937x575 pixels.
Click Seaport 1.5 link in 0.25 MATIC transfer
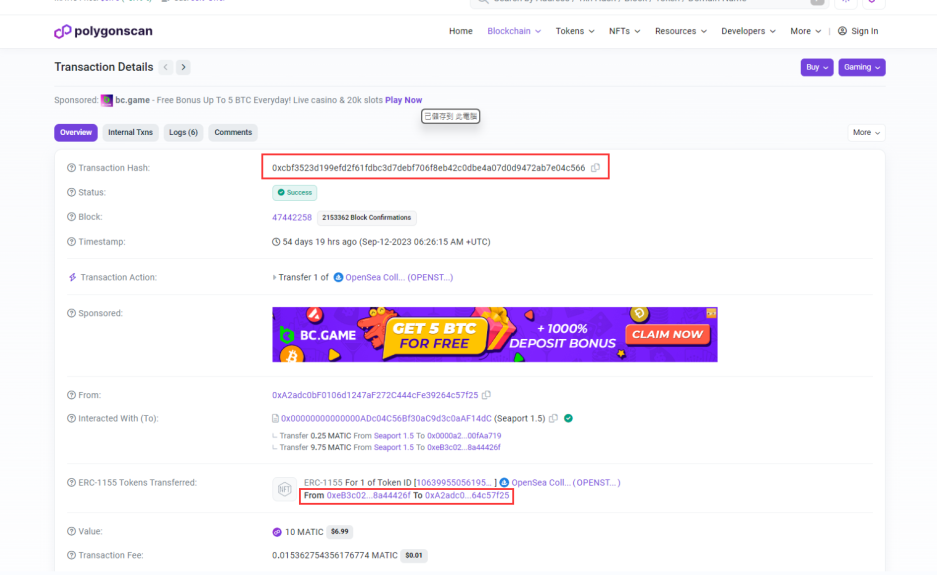coord(394,436)
